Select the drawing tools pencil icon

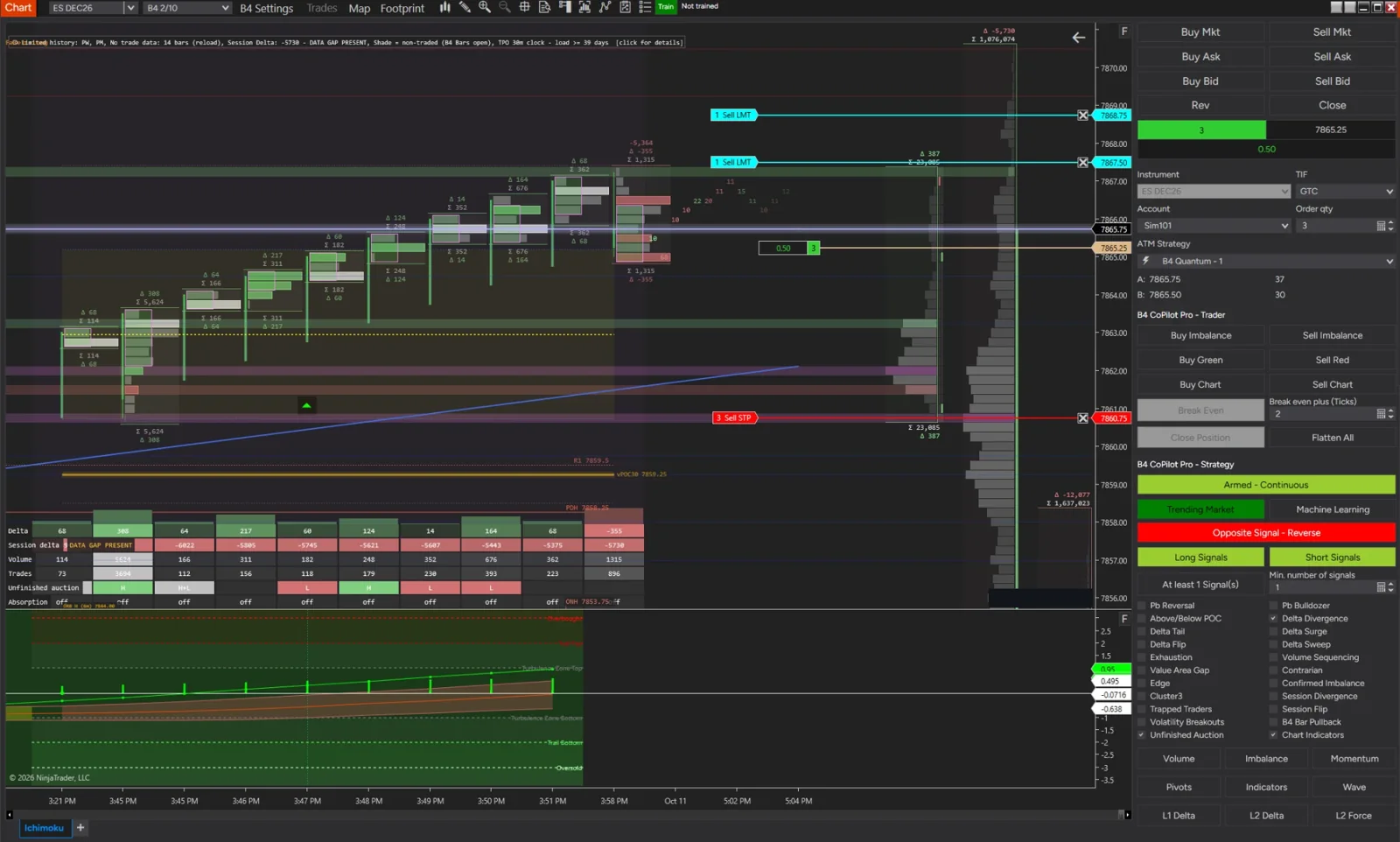[465, 7]
